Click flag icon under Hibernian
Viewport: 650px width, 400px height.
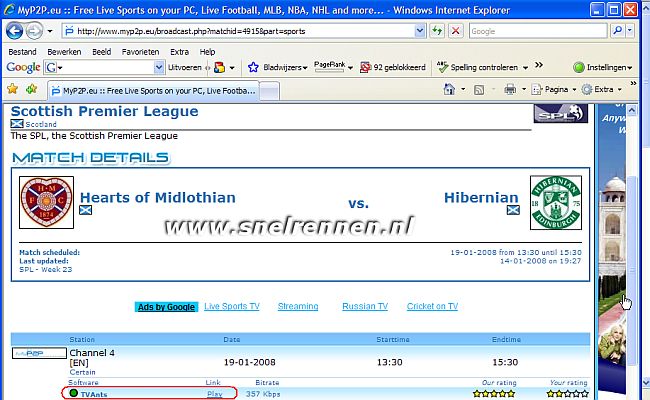[513, 210]
